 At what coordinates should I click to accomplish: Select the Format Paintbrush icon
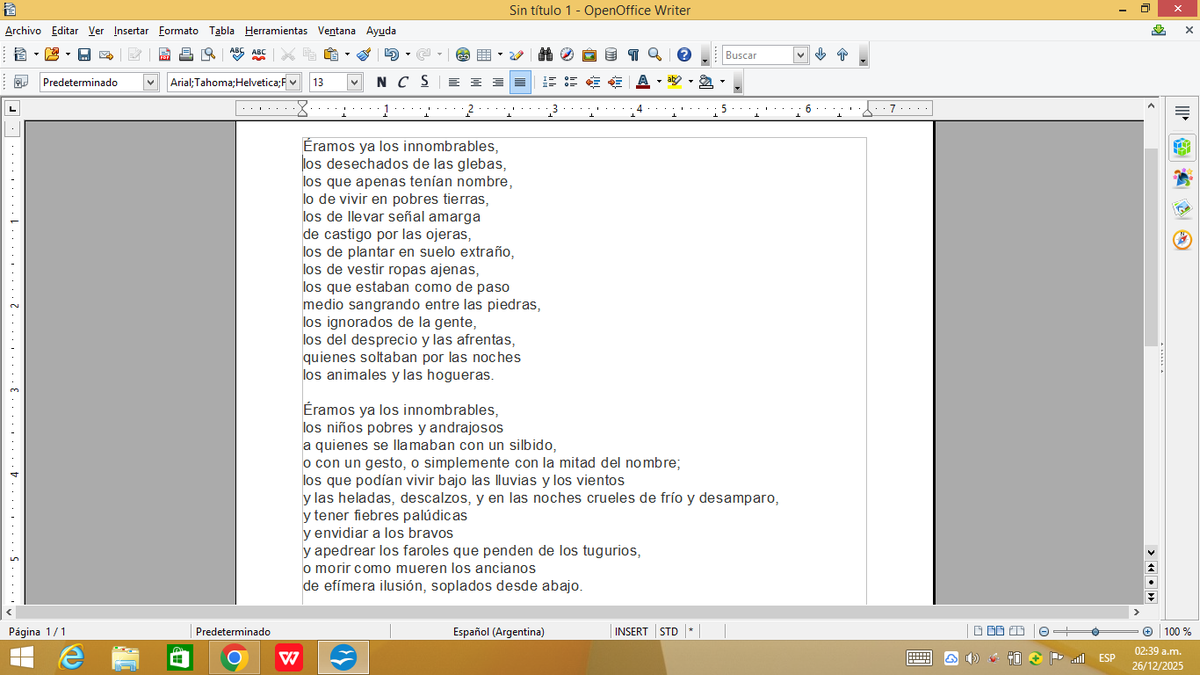(x=364, y=55)
